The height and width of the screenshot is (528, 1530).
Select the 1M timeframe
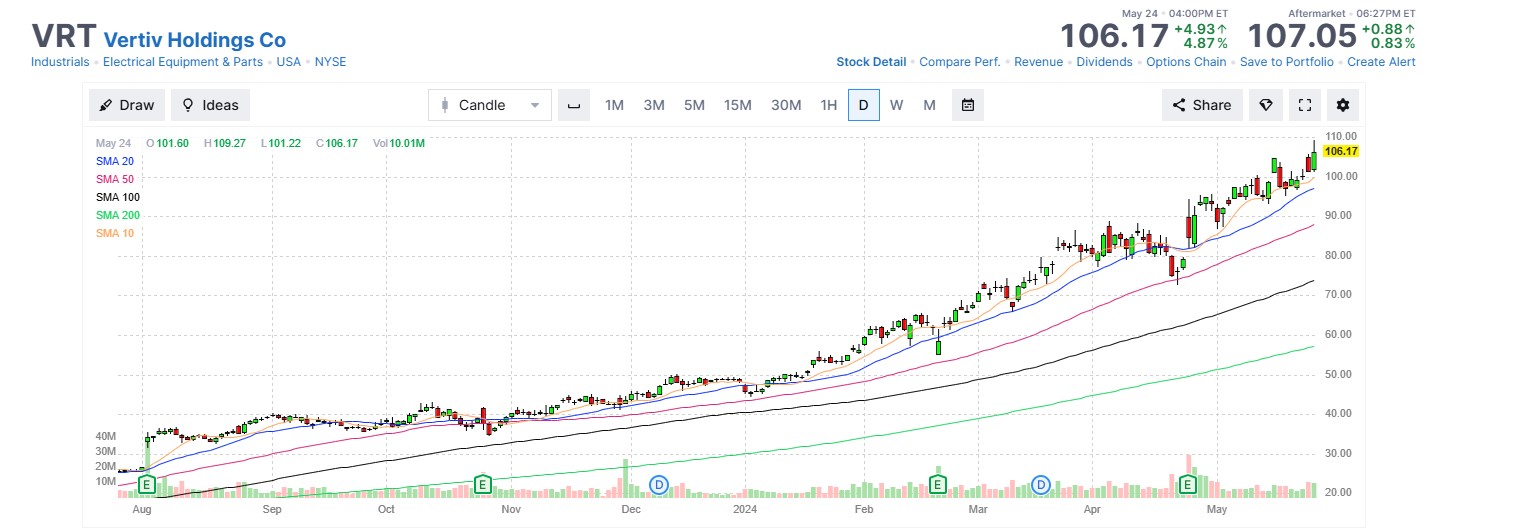click(x=614, y=105)
